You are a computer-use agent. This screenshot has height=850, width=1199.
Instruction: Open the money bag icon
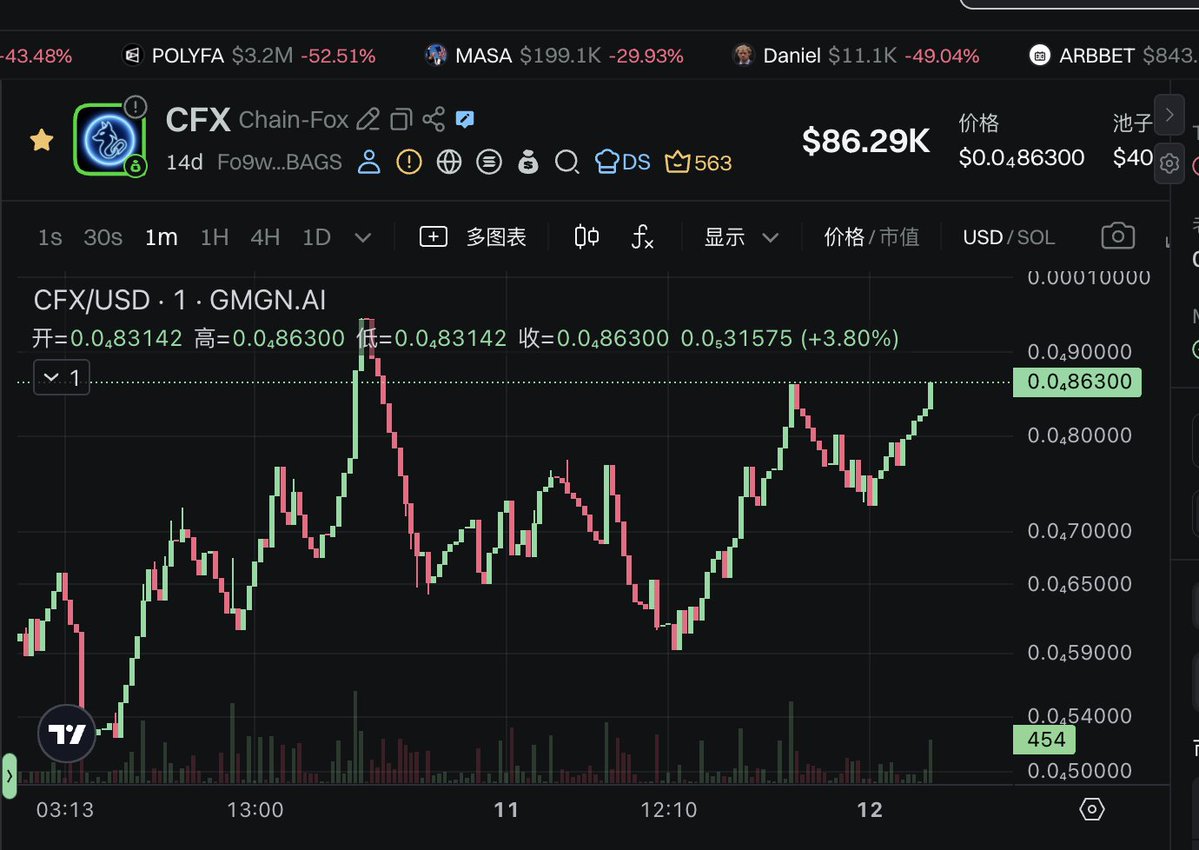pos(528,162)
